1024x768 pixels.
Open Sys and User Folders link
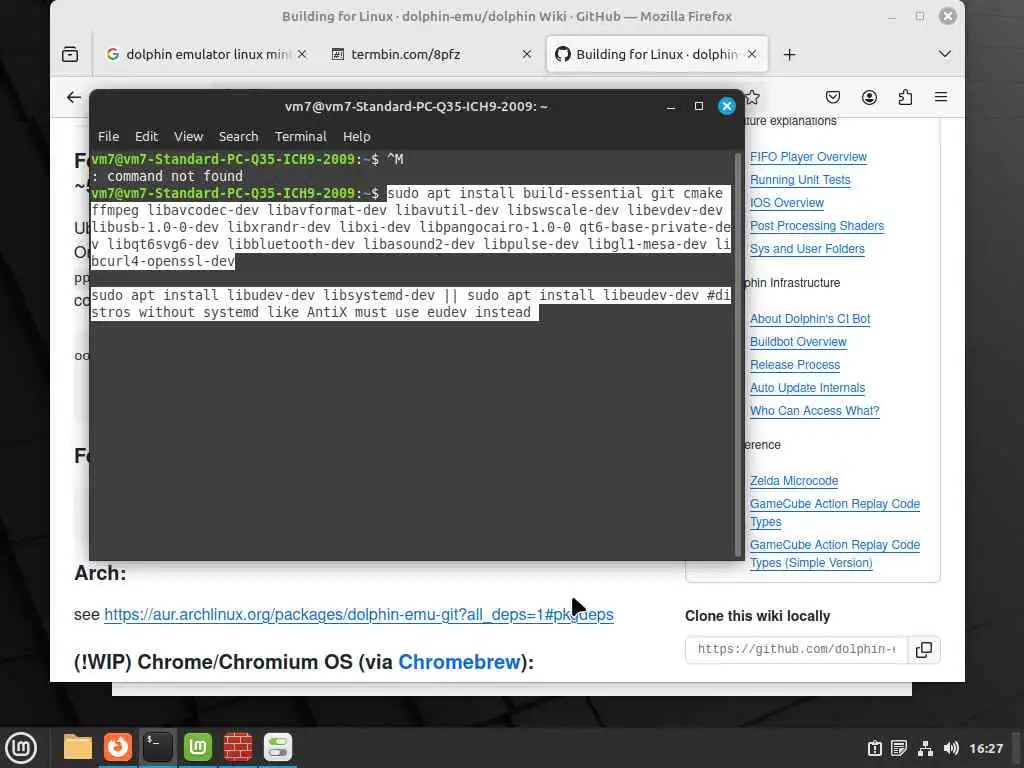tap(807, 249)
